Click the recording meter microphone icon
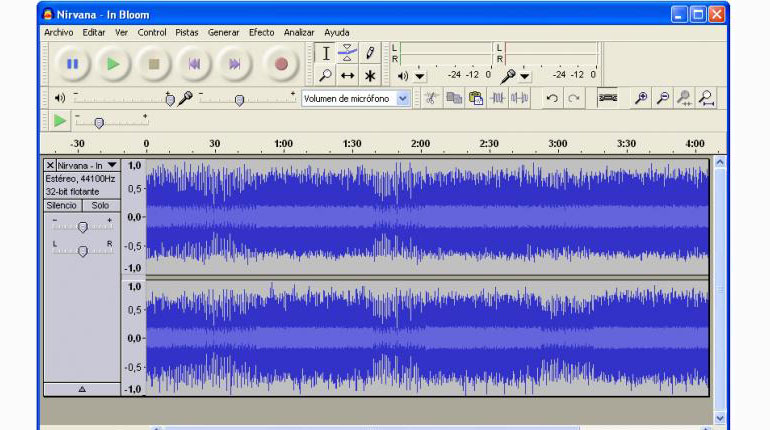 507,76
